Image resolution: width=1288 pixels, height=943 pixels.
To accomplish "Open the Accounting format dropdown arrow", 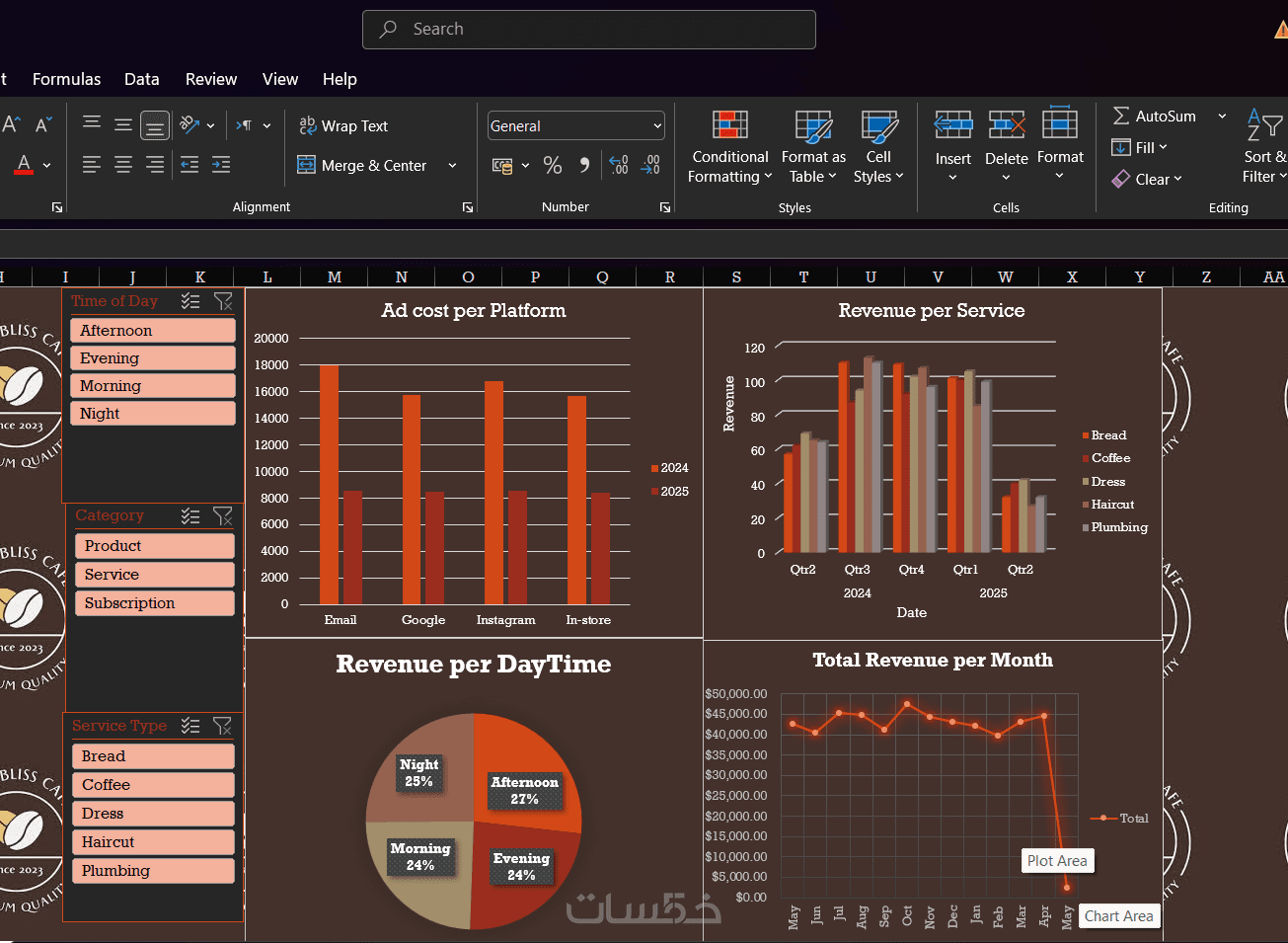I will [525, 166].
